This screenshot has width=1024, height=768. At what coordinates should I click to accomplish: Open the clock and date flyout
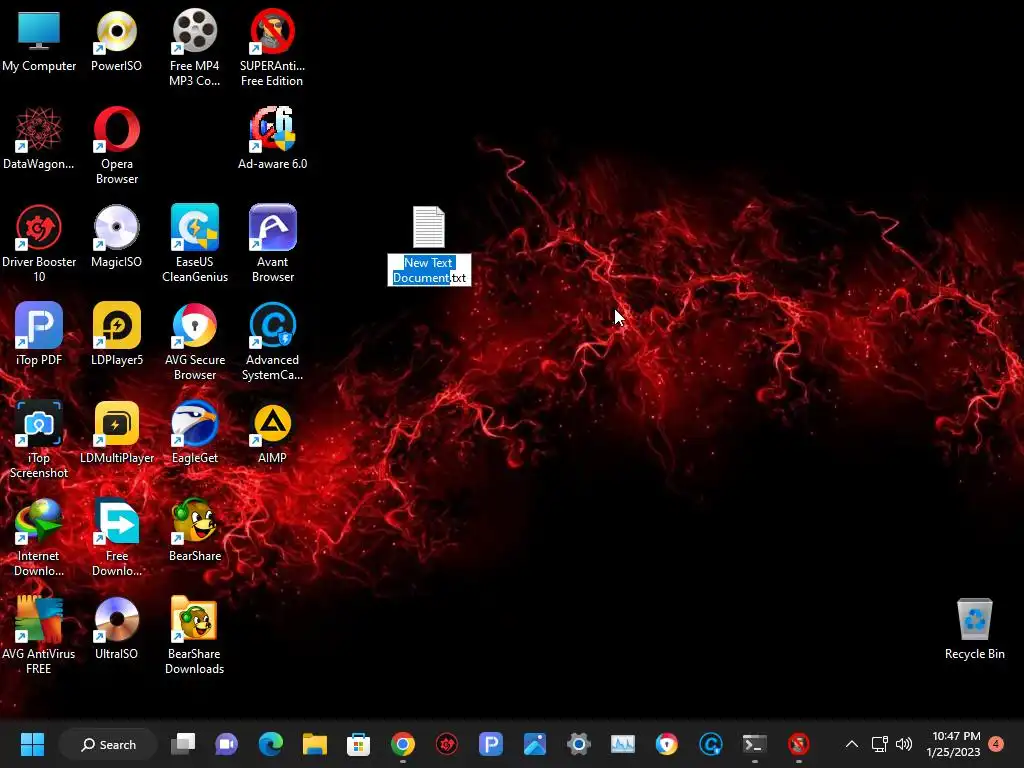pyautogui.click(x=953, y=744)
